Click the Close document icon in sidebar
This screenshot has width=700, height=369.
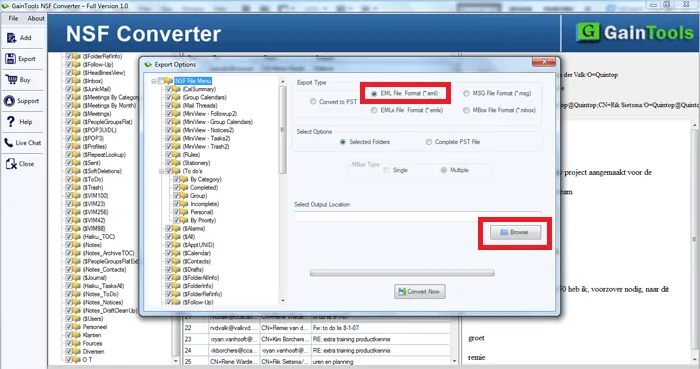pos(11,164)
